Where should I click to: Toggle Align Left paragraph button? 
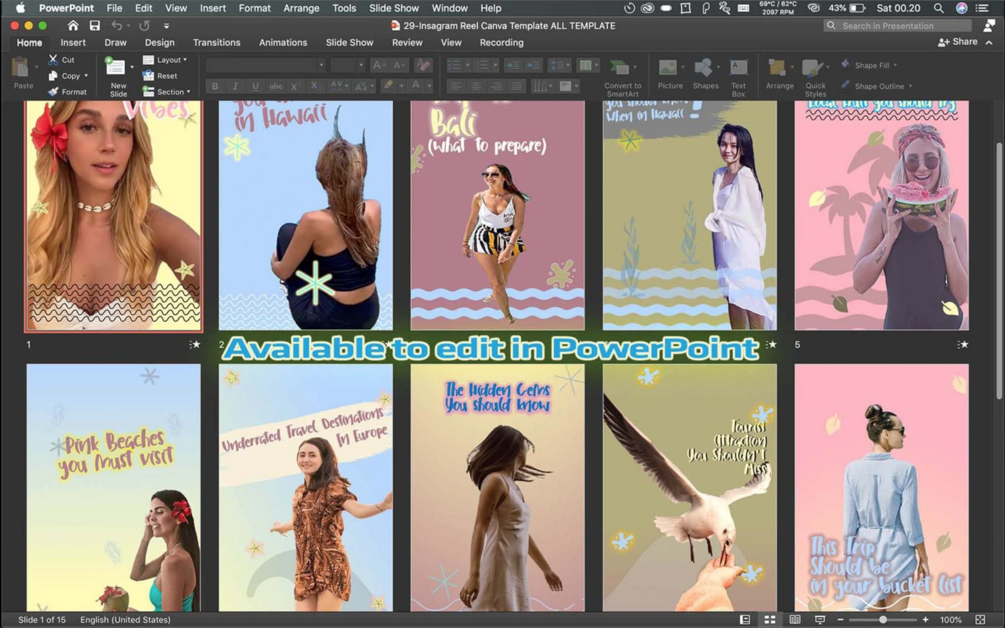pyautogui.click(x=456, y=86)
